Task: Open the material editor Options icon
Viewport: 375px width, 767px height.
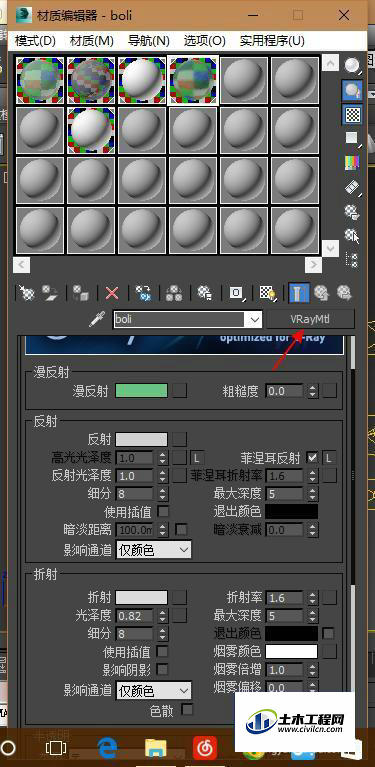Action: [352, 211]
